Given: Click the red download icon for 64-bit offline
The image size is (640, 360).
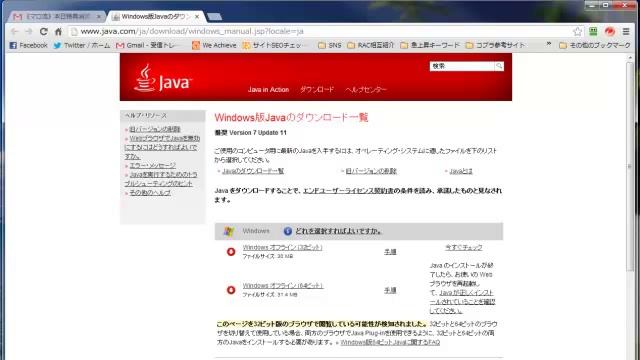Looking at the screenshot, I should point(231,290).
